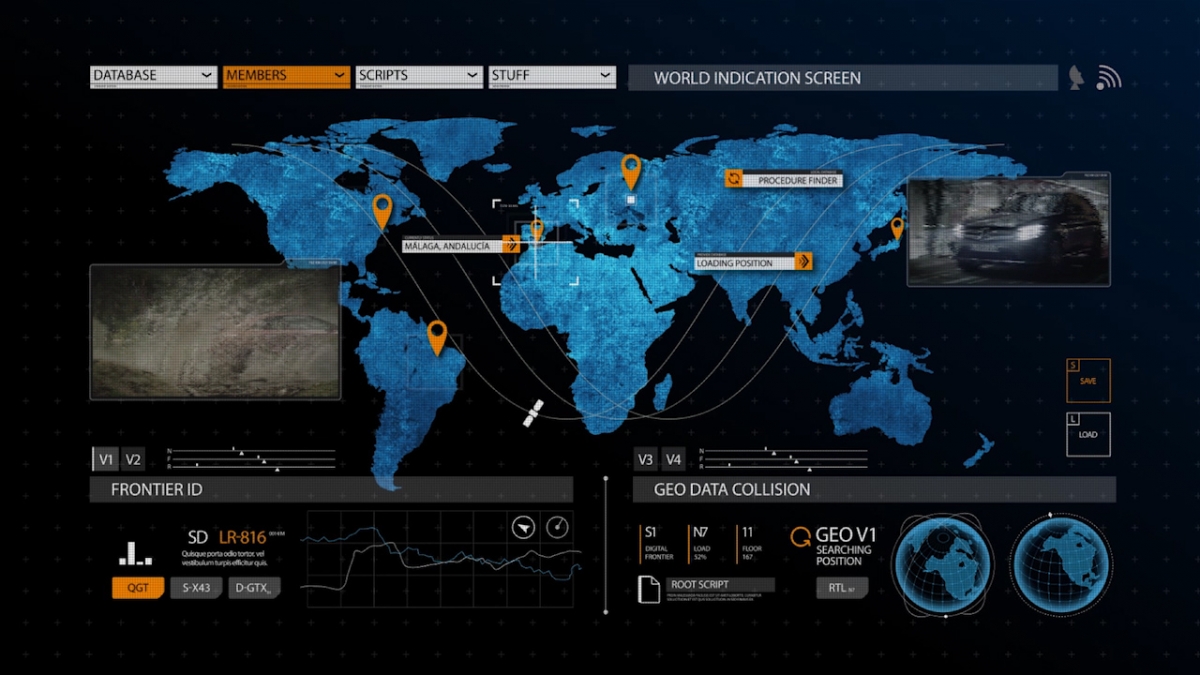
Task: Expand the SCRIPTS dropdown
Action: pyautogui.click(x=419, y=75)
